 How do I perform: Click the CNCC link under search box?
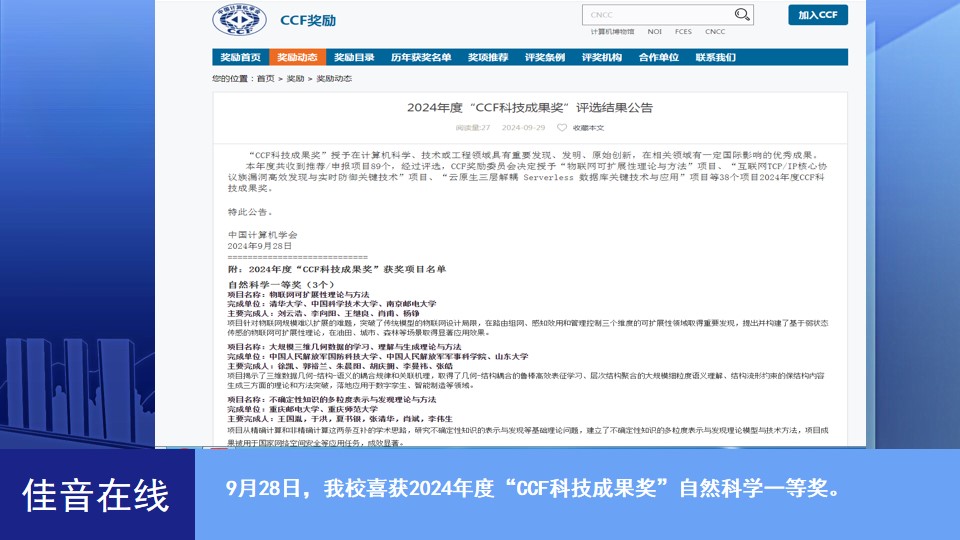715,32
